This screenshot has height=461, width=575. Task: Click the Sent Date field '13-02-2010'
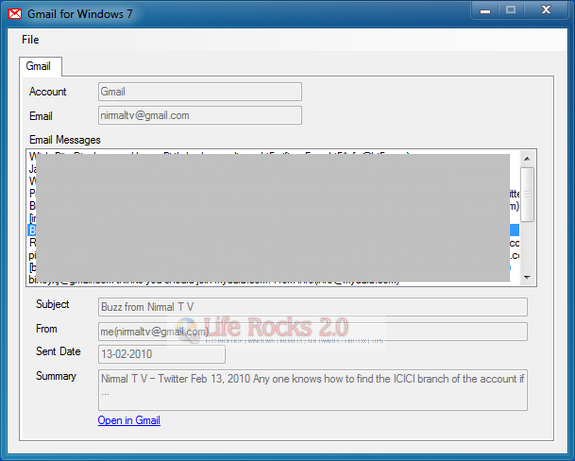point(162,354)
